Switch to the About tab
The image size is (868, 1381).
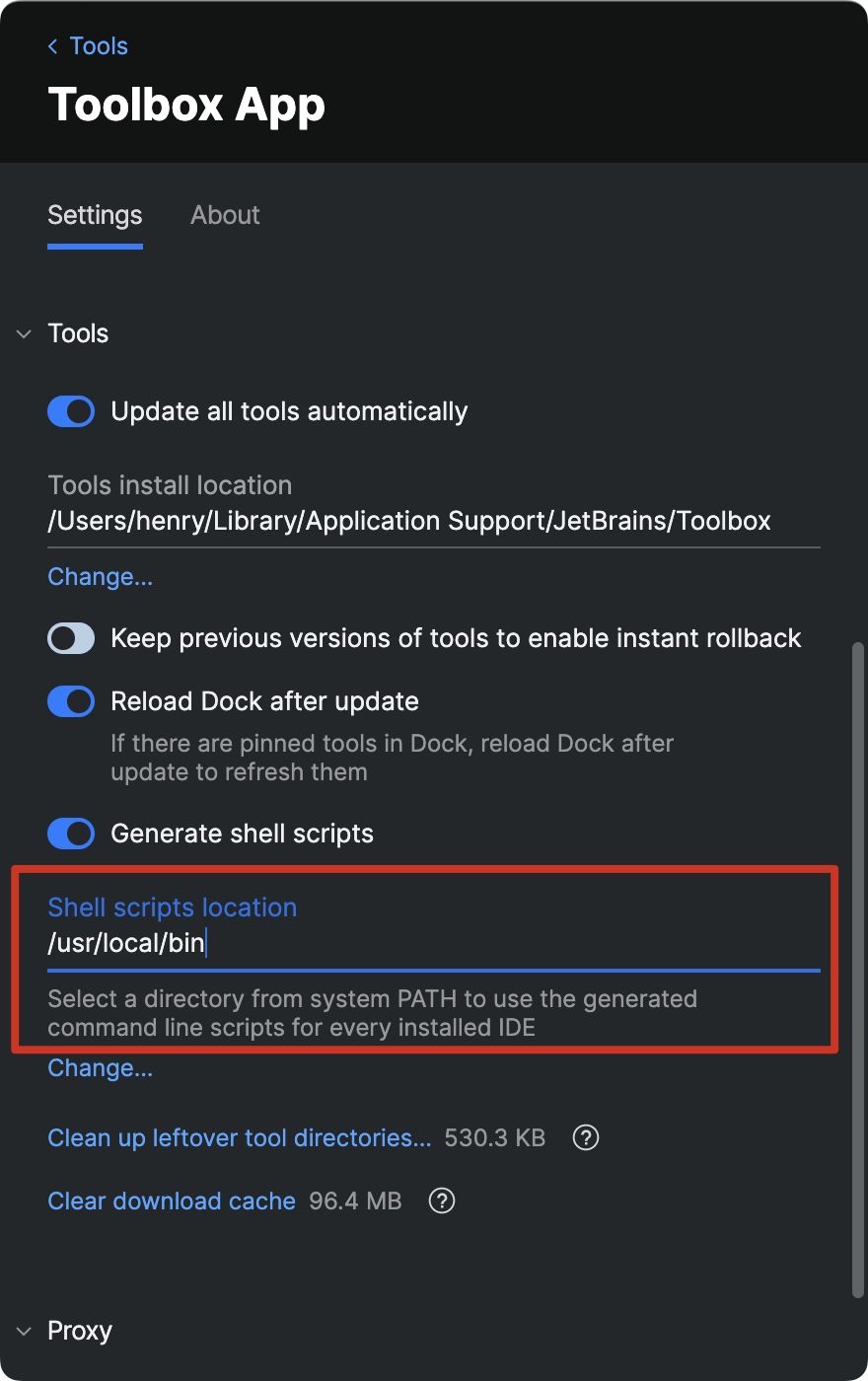pyautogui.click(x=225, y=215)
